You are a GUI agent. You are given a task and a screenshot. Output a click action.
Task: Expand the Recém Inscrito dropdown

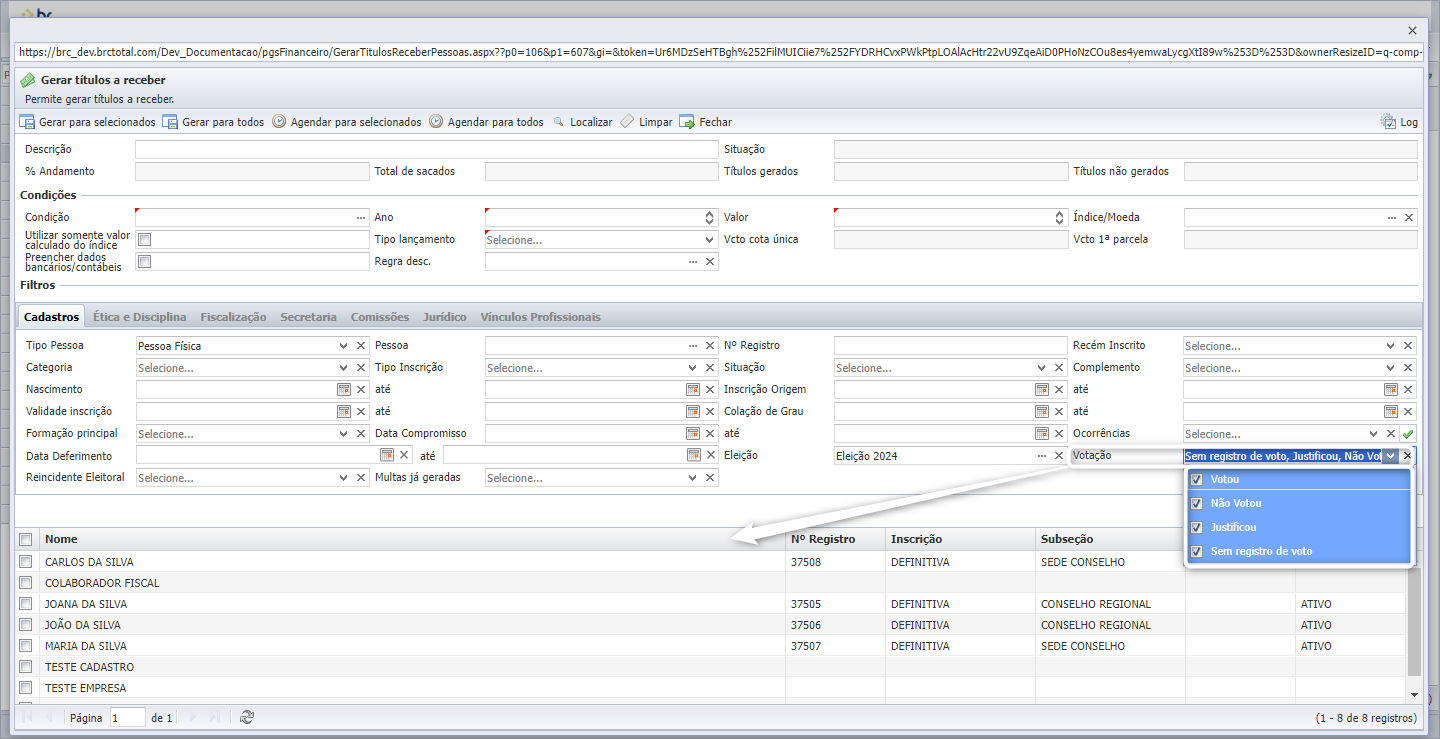point(1390,345)
